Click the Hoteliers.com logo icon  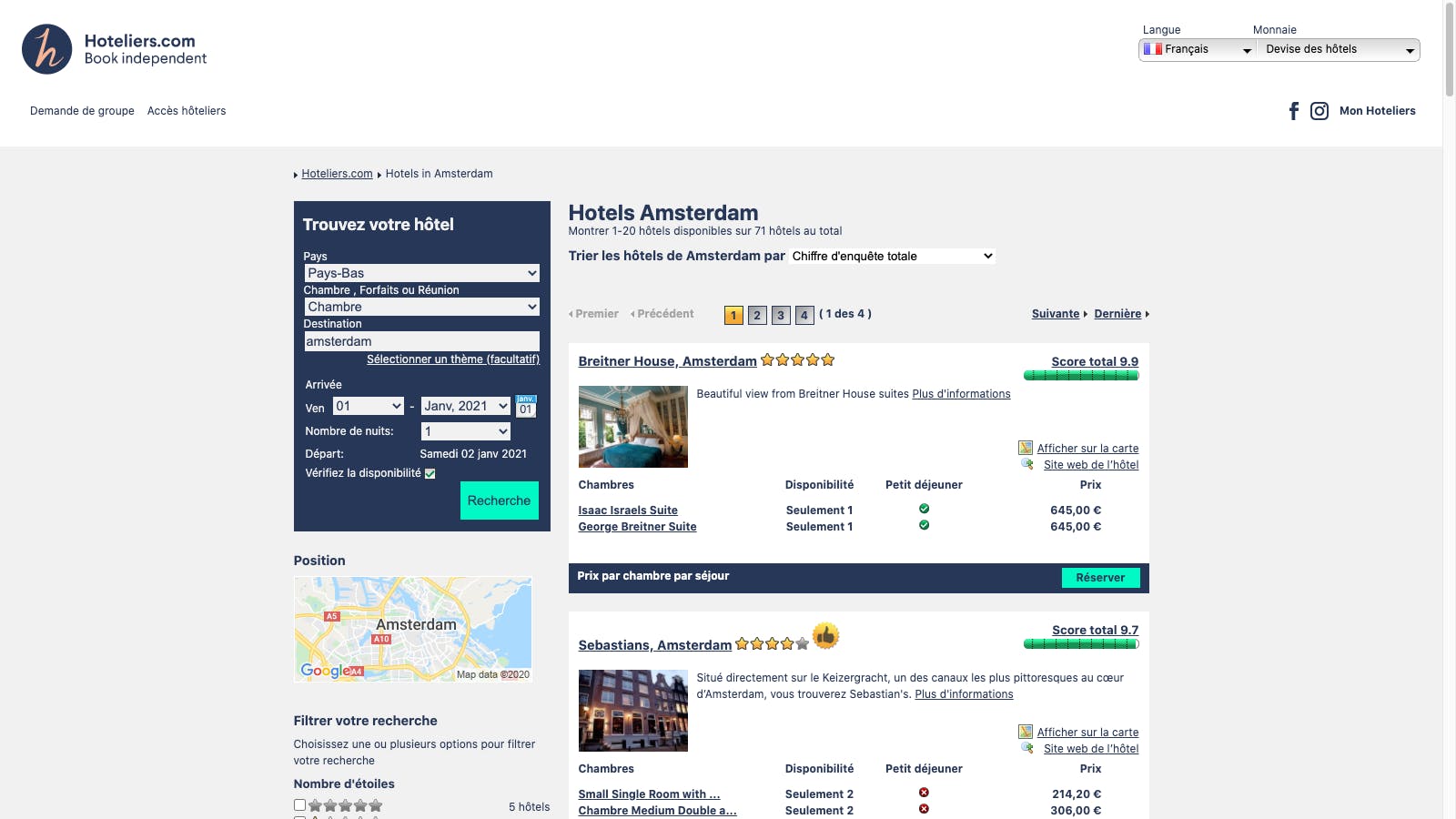pyautogui.click(x=46, y=49)
